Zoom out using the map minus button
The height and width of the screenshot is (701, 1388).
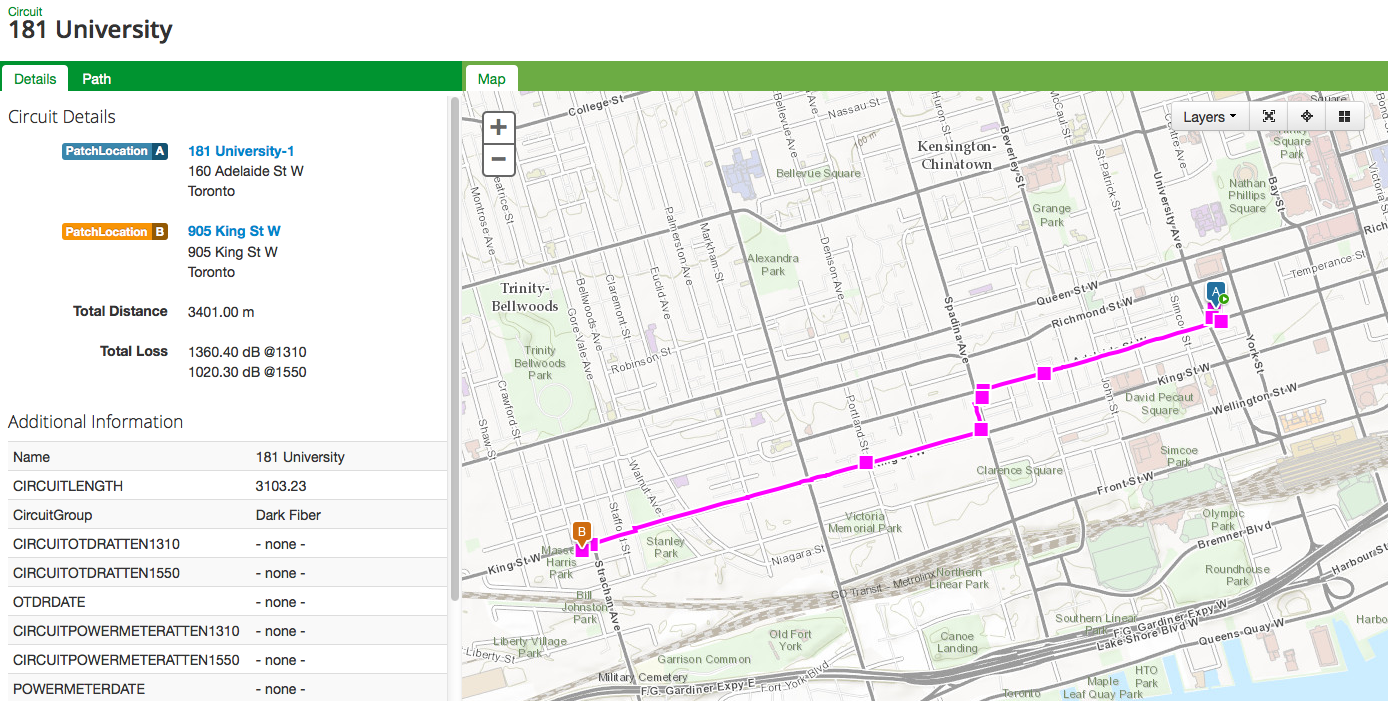[497, 159]
